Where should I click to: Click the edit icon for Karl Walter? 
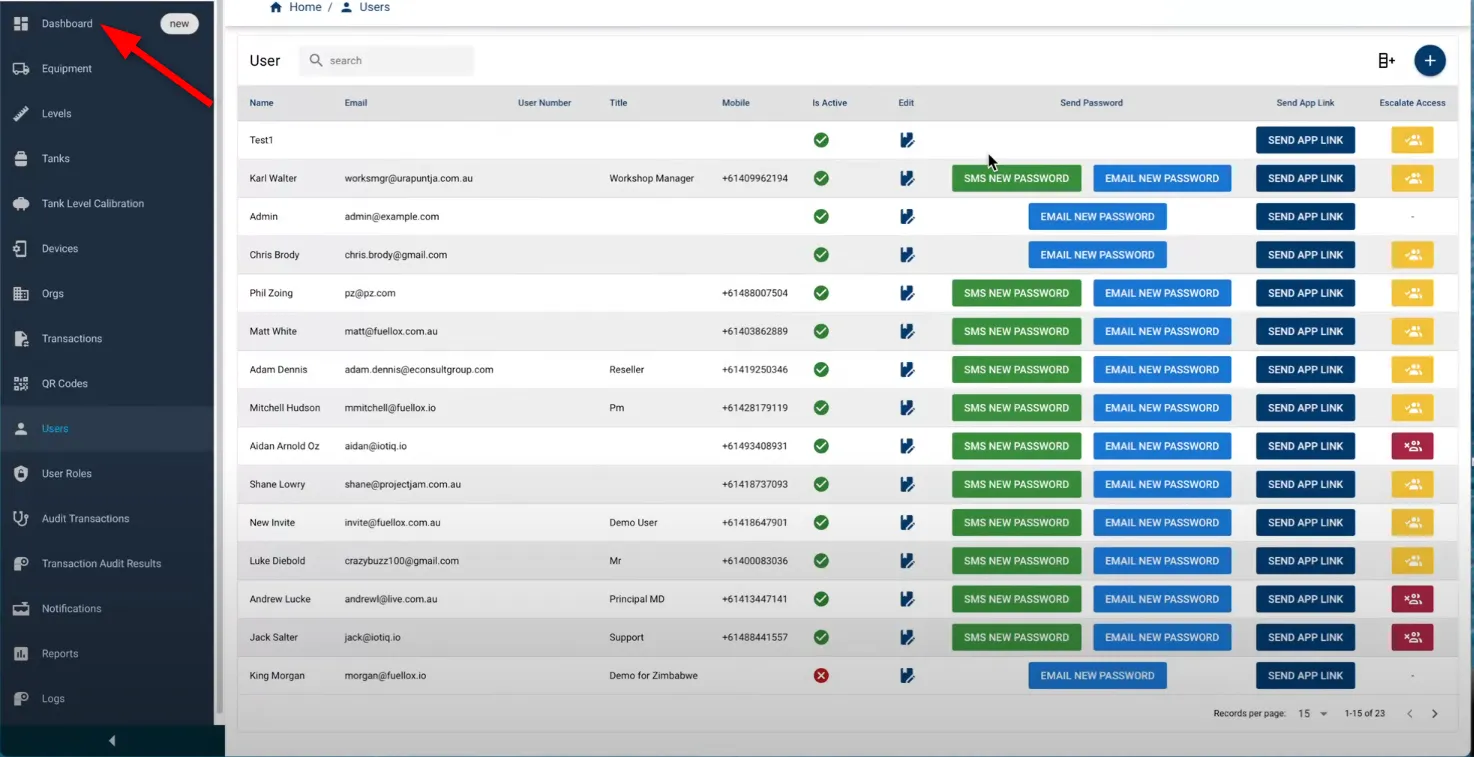click(907, 179)
